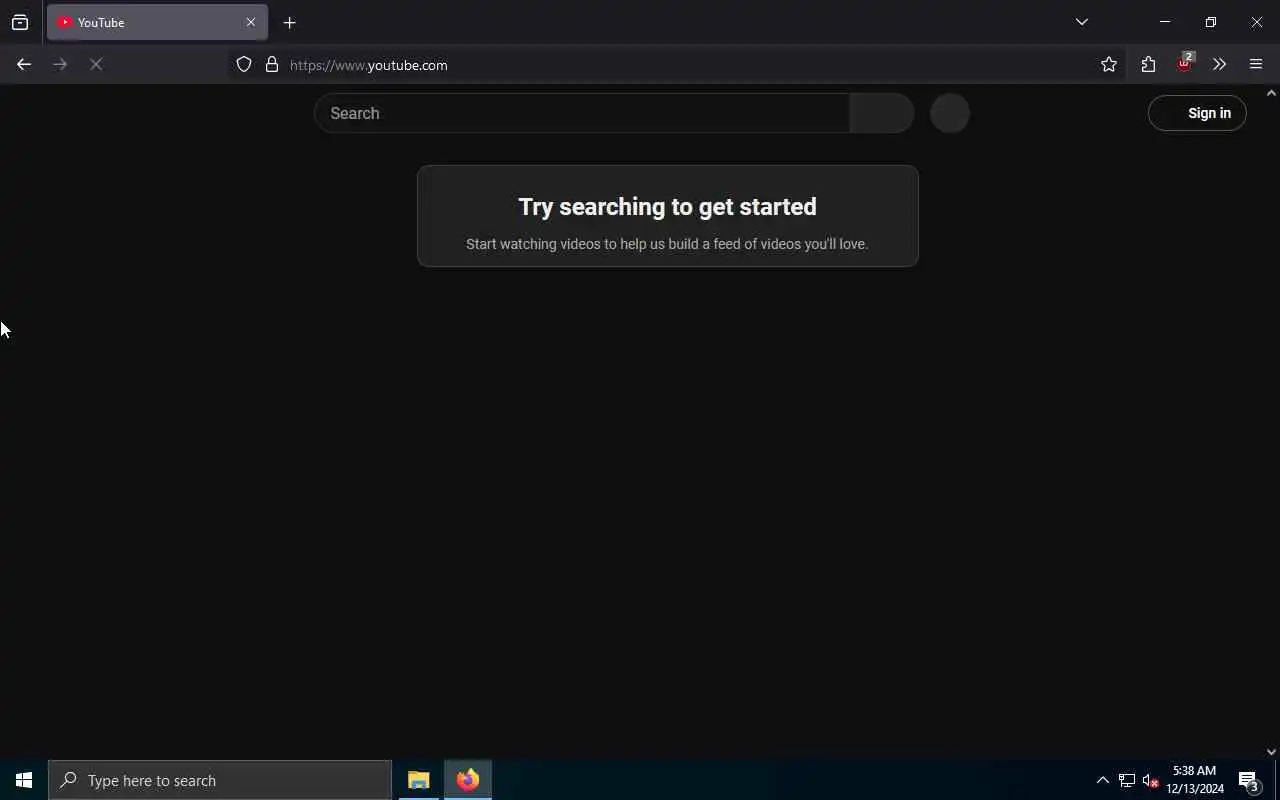Screen dimensions: 1280x800
Task: Open tracking protection shield panel
Action: 244,65
